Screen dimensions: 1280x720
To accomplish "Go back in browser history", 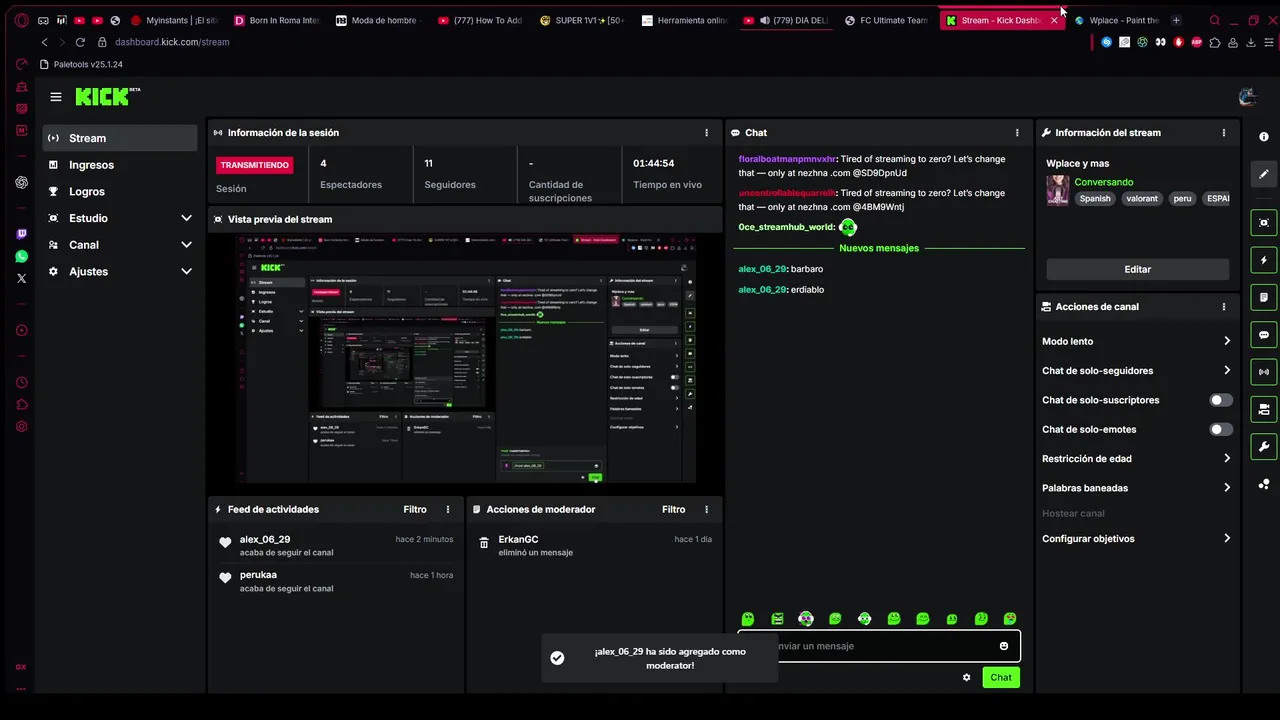I will click(x=44, y=42).
